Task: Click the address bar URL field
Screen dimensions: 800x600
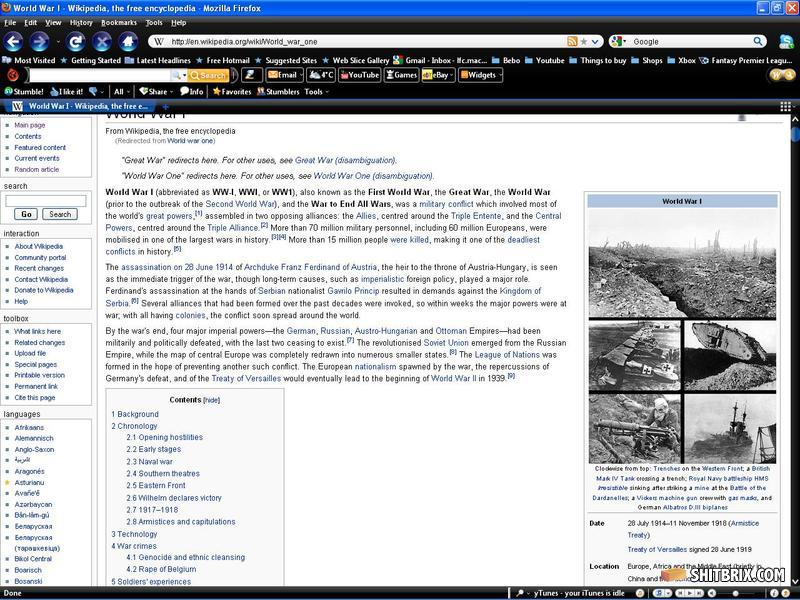Action: point(367,41)
